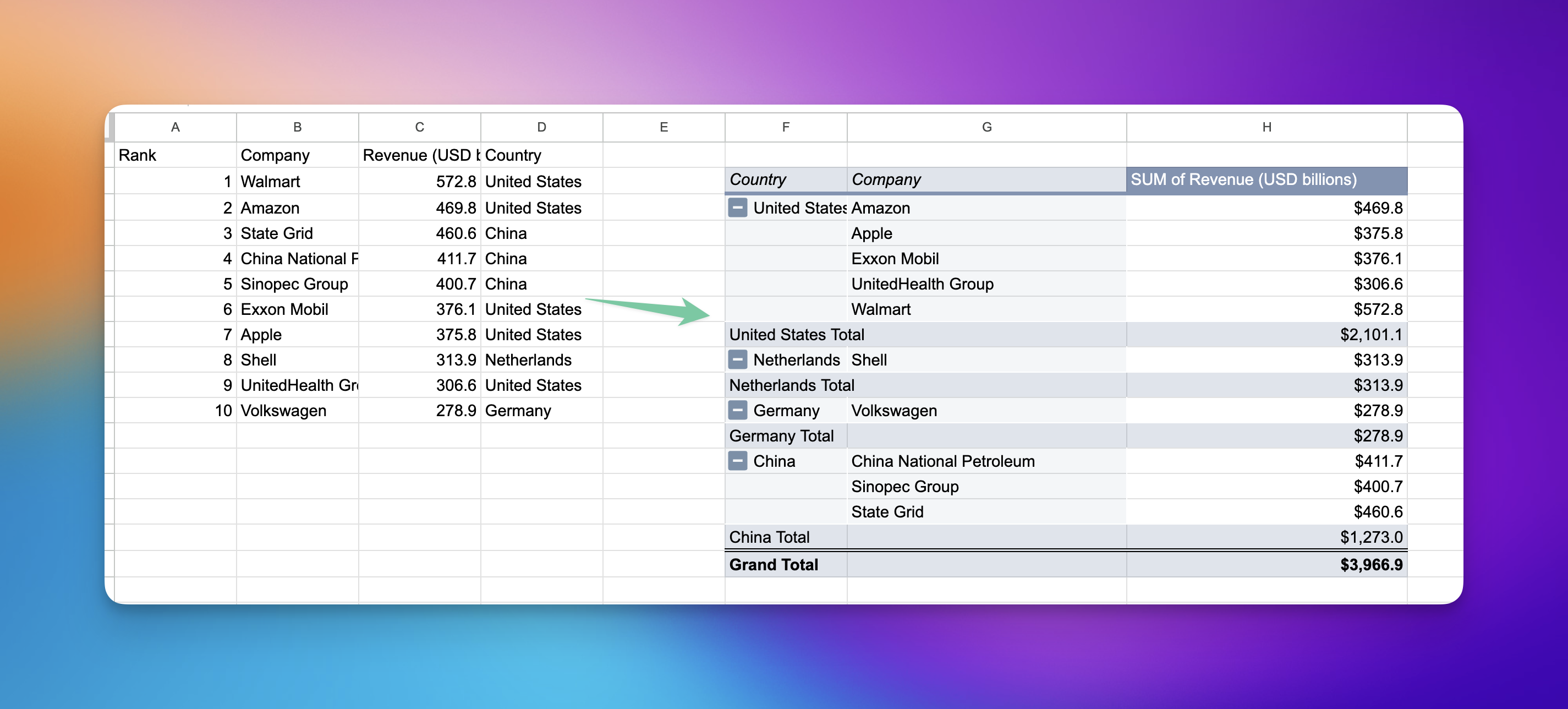Viewport: 1568px width, 709px height.
Task: Select column F header
Action: click(x=786, y=127)
